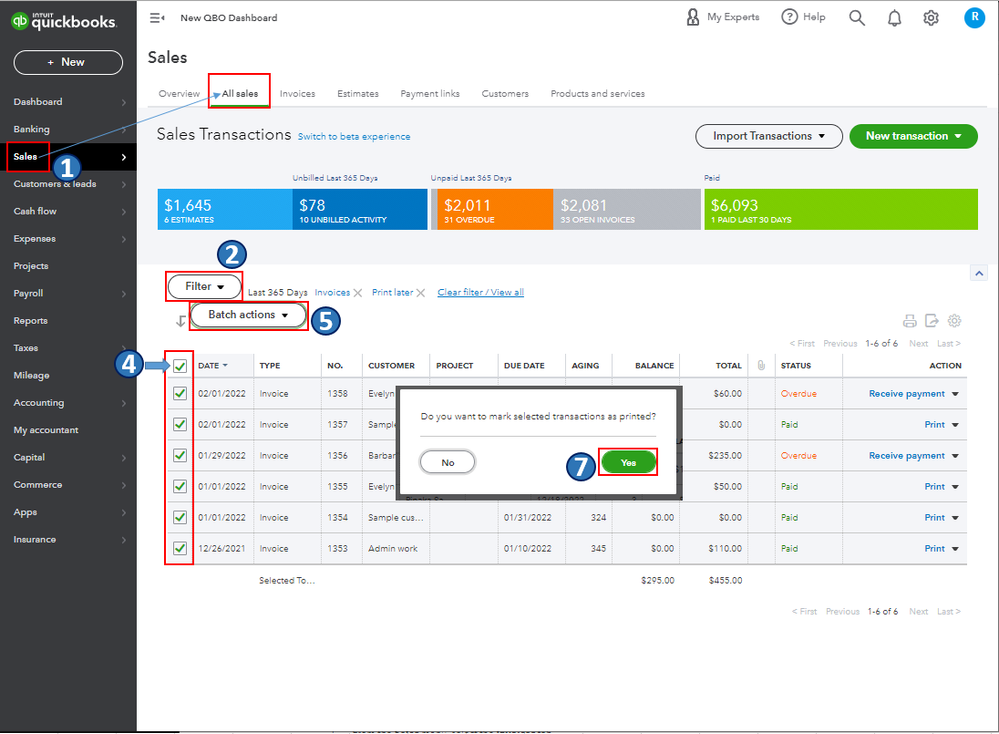Click the + New button
999x734 pixels.
click(x=68, y=62)
